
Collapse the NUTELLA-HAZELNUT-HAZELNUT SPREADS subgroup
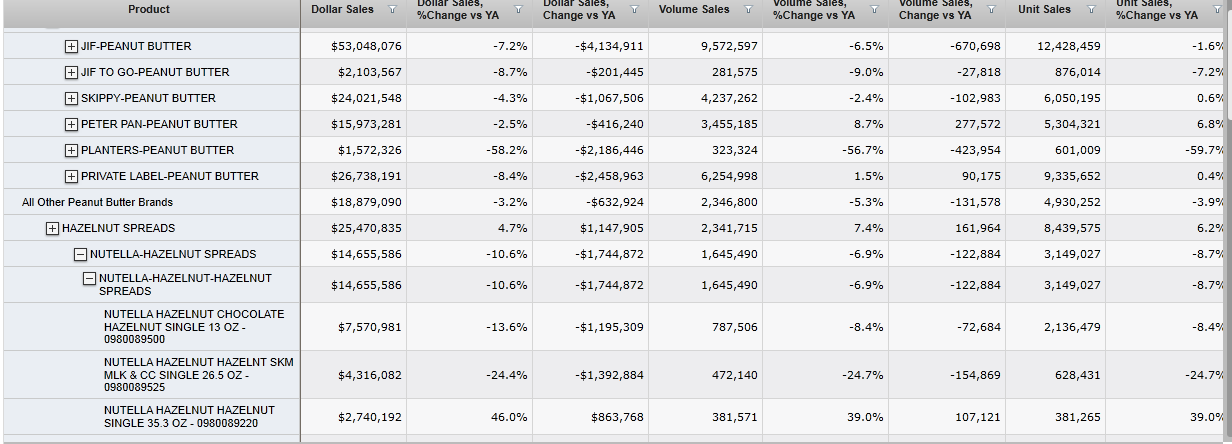89,278
